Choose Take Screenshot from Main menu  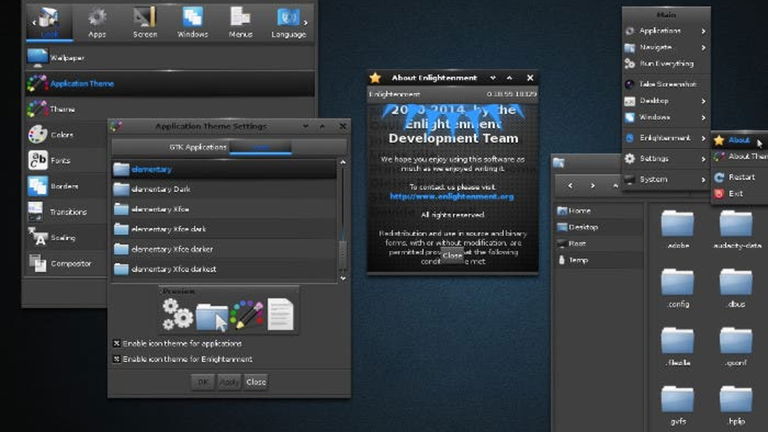coord(666,84)
